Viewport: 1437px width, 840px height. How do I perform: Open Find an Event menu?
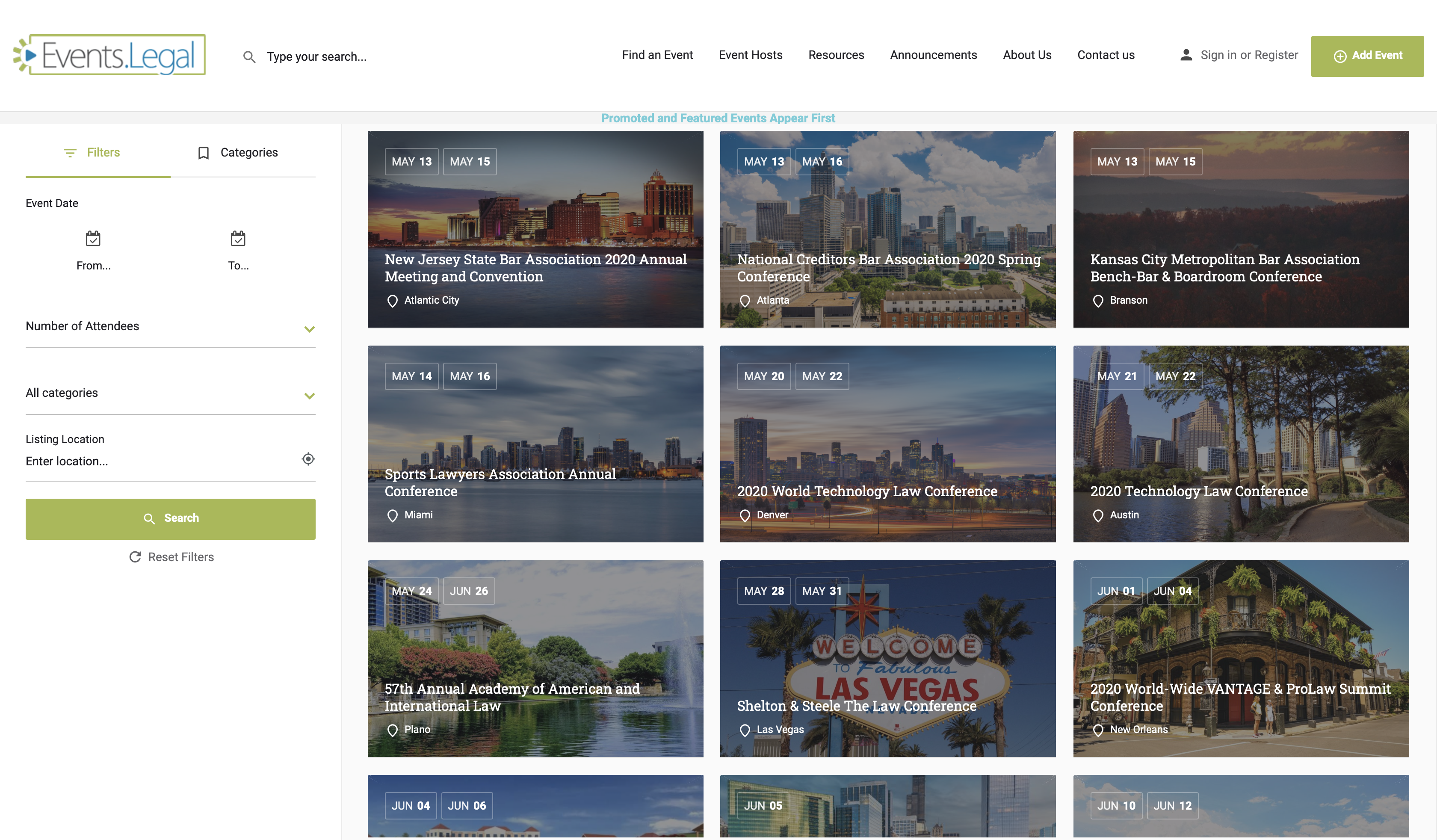pyautogui.click(x=657, y=55)
